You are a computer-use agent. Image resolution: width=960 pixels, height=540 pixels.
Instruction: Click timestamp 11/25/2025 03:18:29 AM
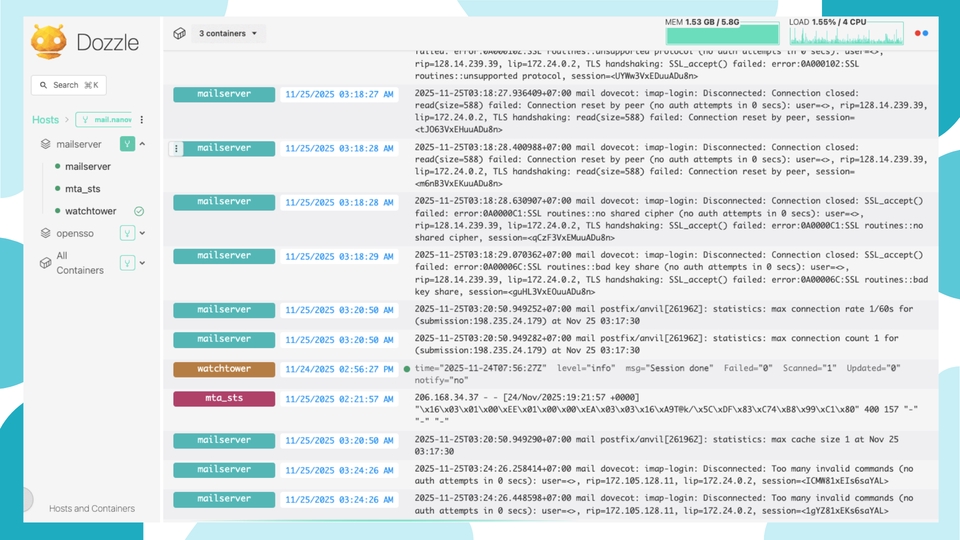tap(339, 257)
